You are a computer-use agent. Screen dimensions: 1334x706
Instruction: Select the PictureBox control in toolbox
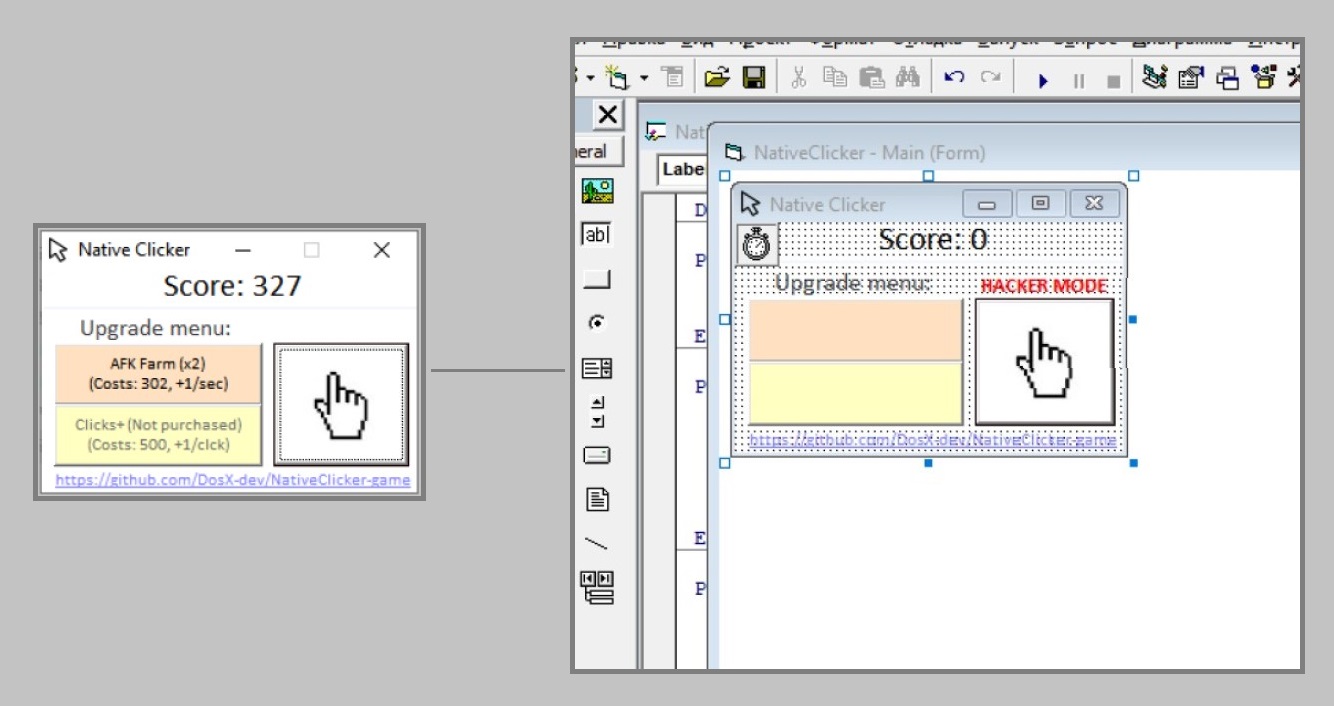click(x=598, y=191)
